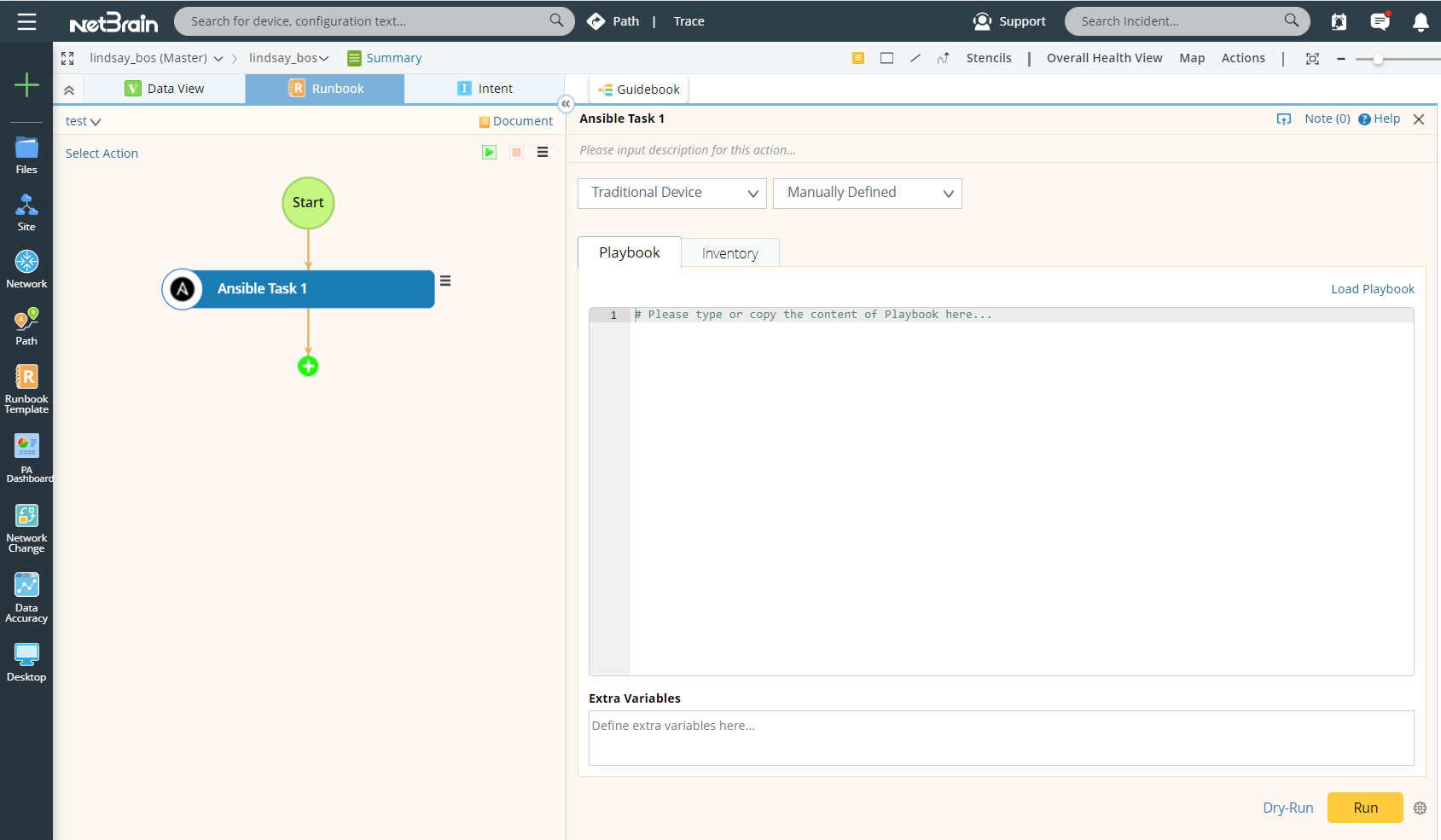Switch to the Data View tab

click(x=165, y=89)
